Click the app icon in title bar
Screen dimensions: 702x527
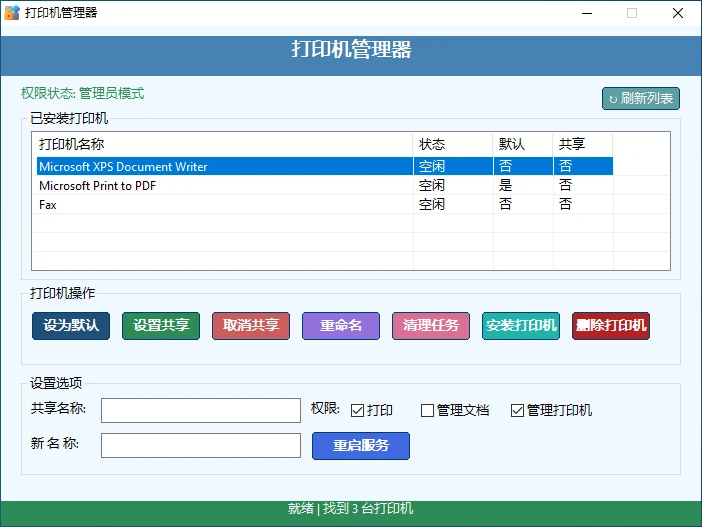tap(12, 13)
